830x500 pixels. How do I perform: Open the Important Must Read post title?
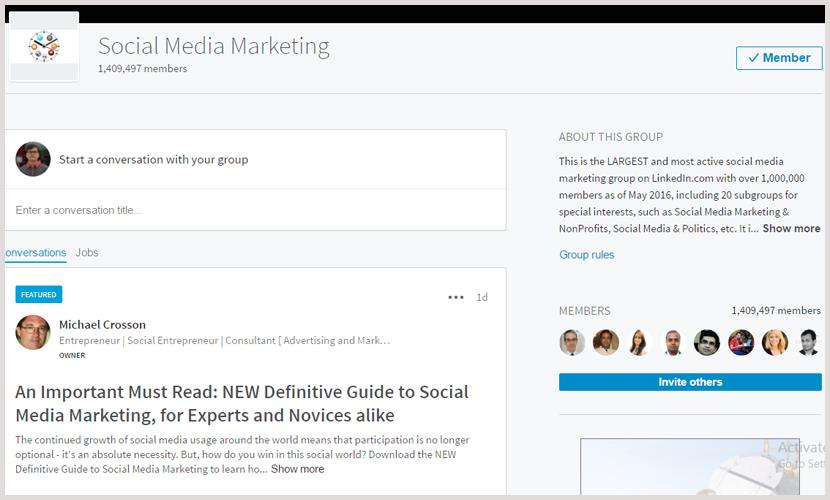(x=242, y=404)
